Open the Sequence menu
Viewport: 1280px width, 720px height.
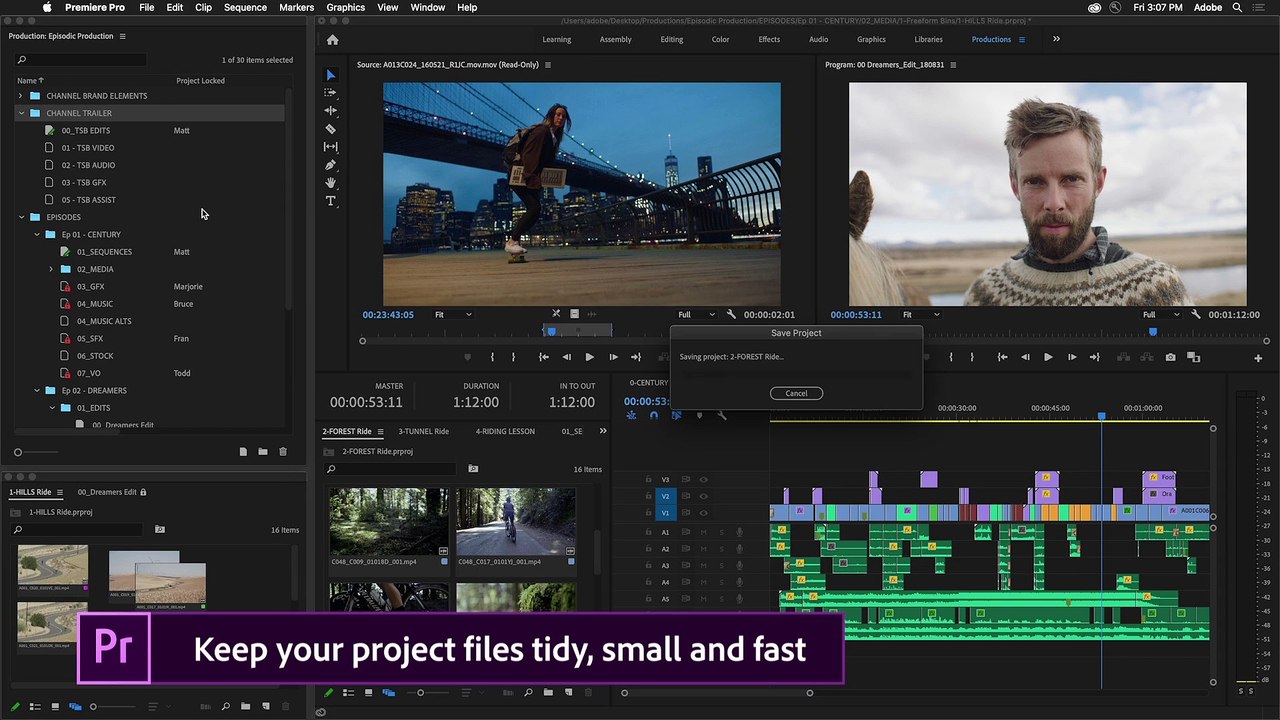point(245,7)
